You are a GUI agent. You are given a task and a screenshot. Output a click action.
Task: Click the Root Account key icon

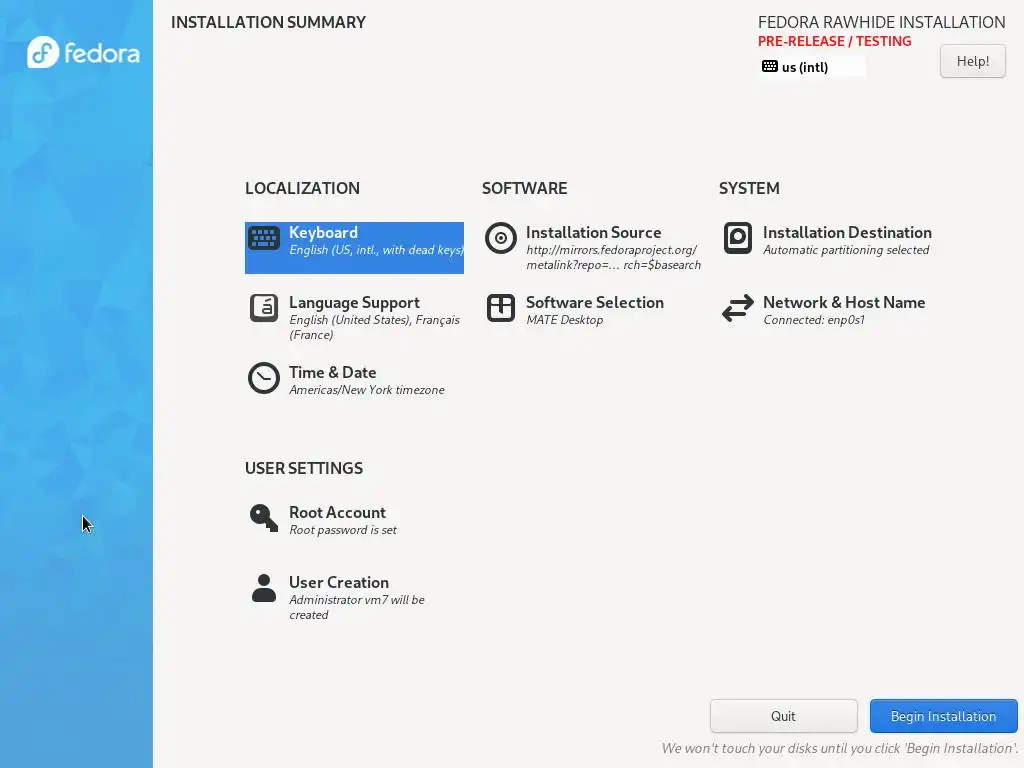264,518
